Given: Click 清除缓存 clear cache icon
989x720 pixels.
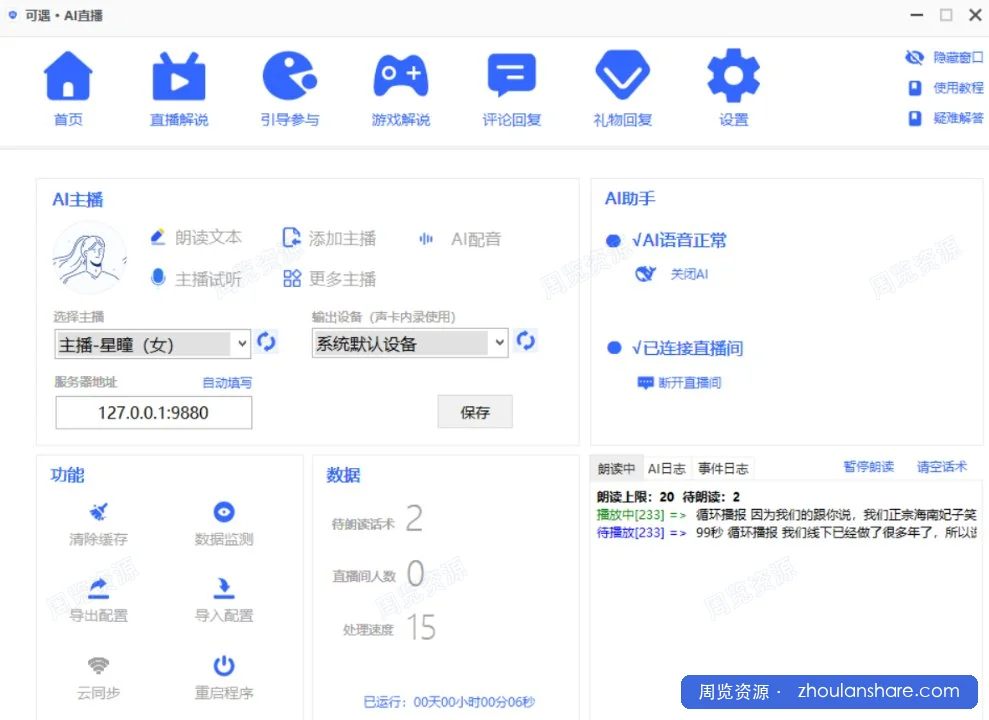Looking at the screenshot, I should click(98, 511).
